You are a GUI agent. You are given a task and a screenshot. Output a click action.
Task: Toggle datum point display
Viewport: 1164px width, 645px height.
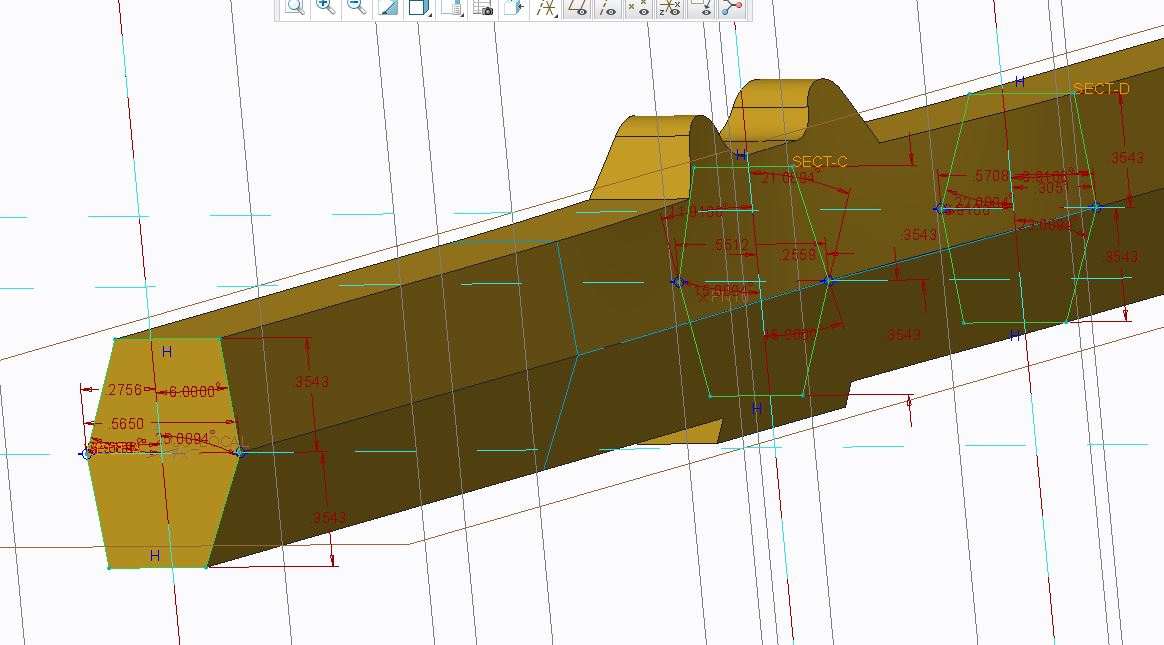[638, 7]
